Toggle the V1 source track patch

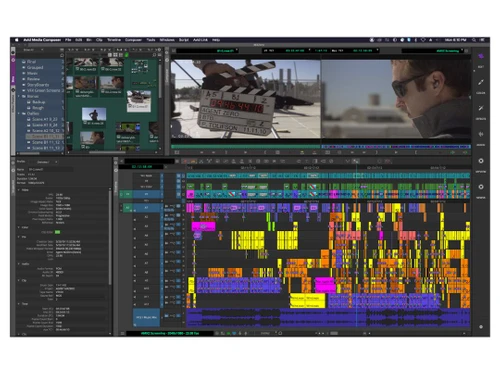(127, 194)
